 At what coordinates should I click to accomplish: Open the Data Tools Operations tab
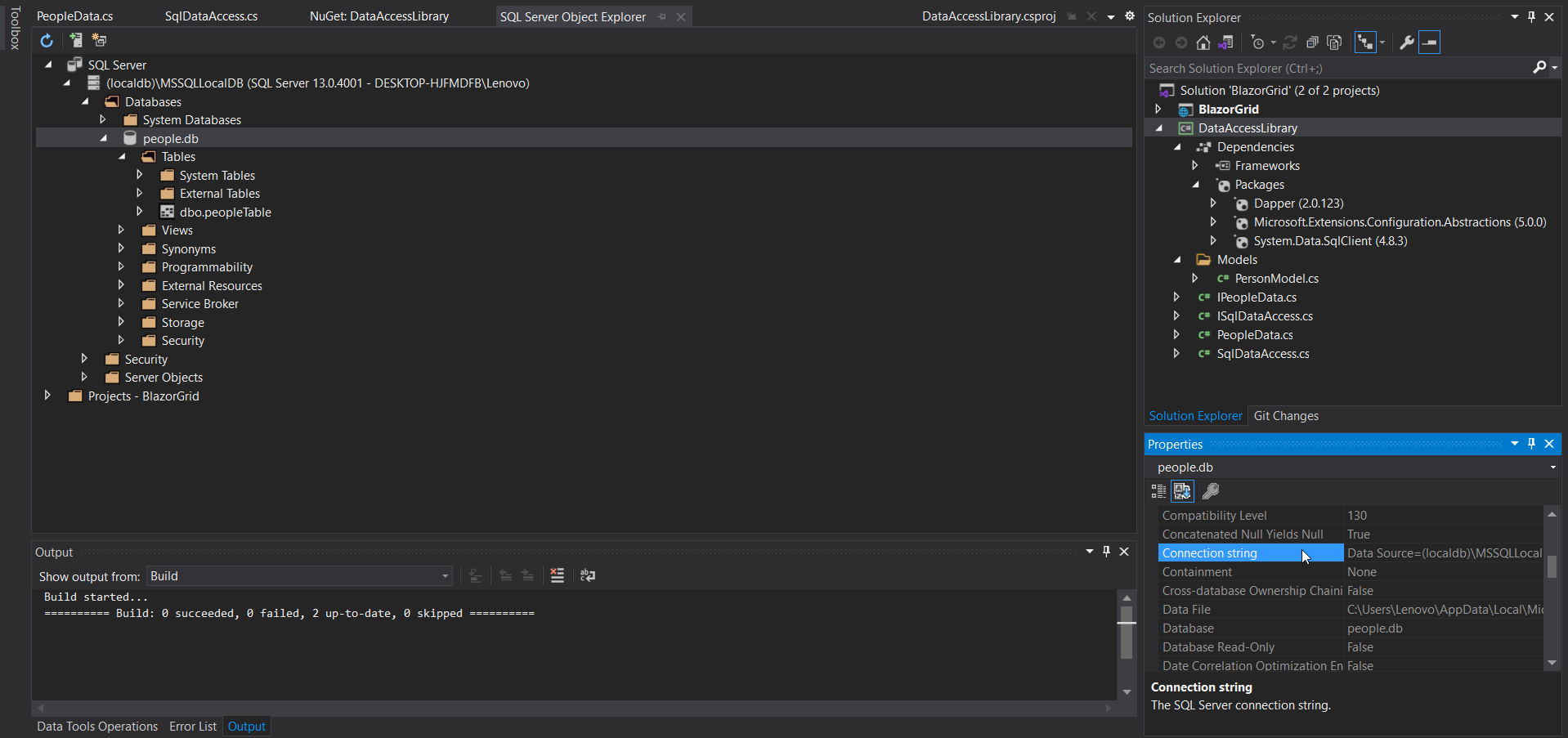tap(97, 727)
